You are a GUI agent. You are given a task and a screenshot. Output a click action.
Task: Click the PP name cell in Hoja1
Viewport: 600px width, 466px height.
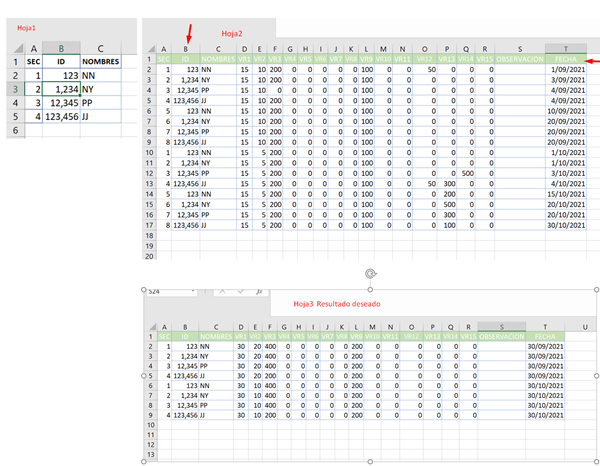pos(101,103)
